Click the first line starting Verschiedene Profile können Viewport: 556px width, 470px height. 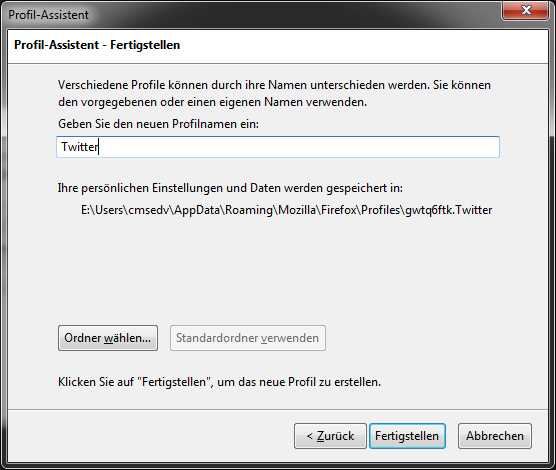pos(274,85)
